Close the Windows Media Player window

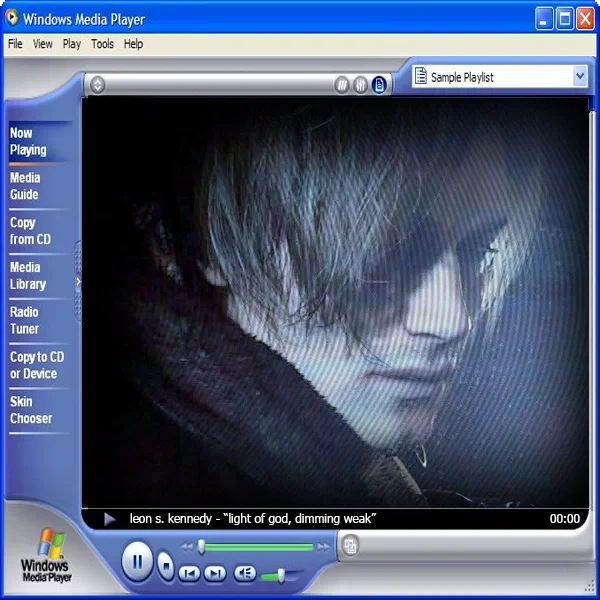[x=585, y=18]
